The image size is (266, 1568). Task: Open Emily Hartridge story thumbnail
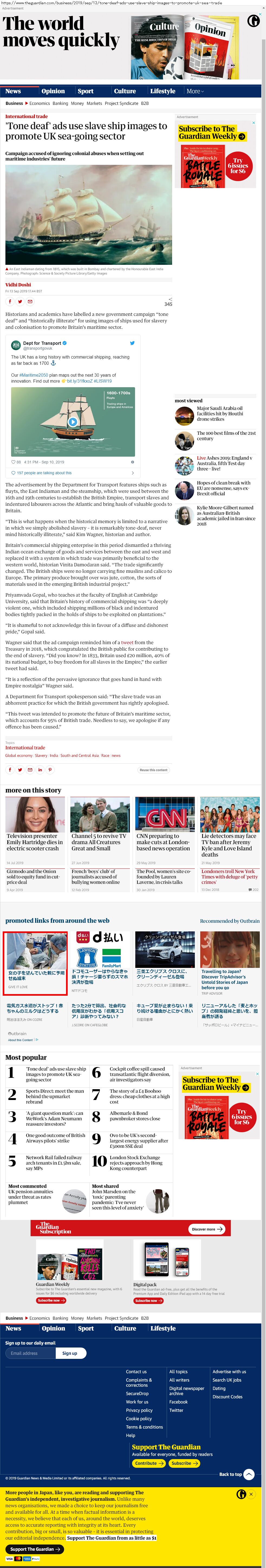[35, 815]
